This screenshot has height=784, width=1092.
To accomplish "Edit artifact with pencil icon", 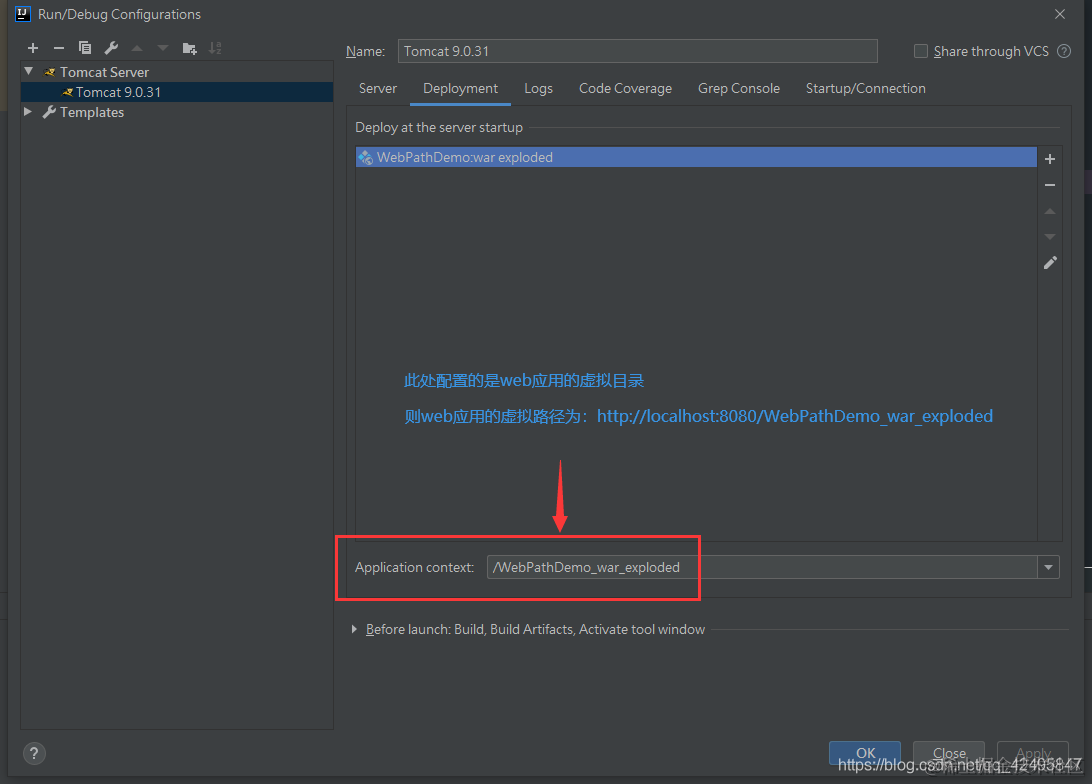I will click(x=1050, y=262).
